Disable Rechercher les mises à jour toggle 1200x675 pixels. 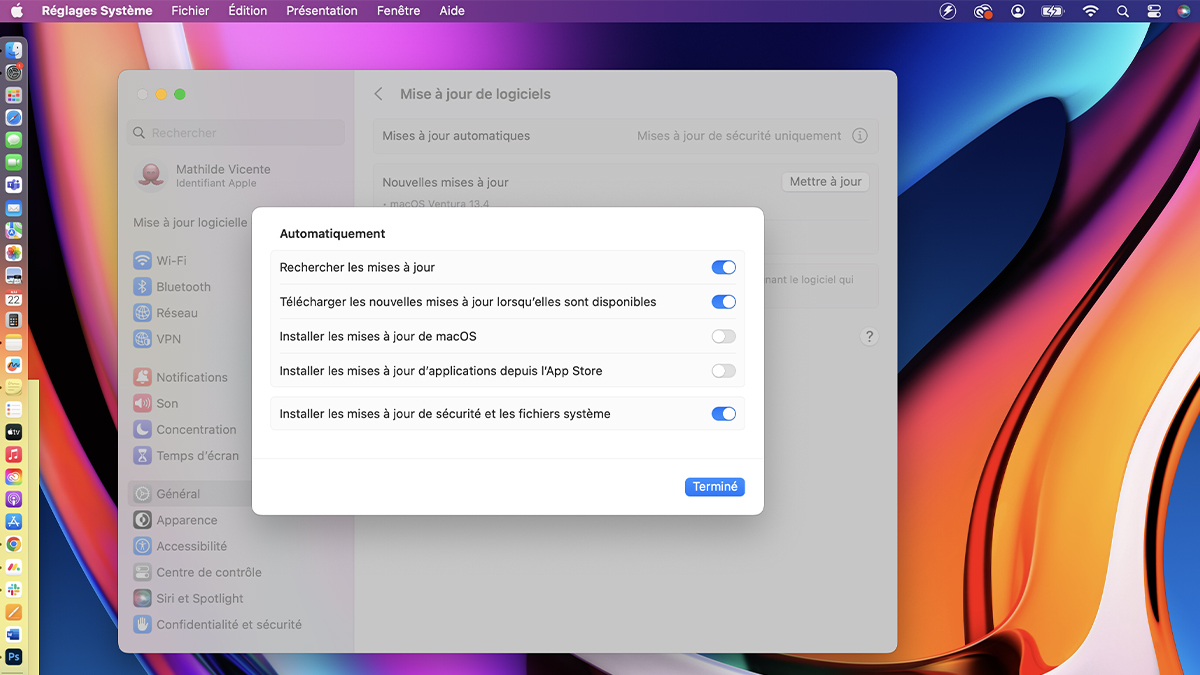click(x=724, y=267)
